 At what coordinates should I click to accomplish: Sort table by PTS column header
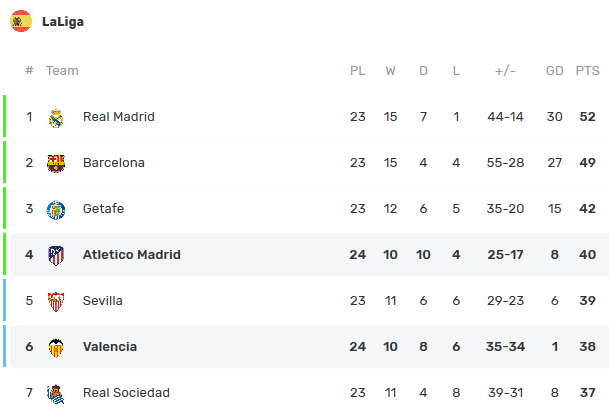click(x=587, y=71)
